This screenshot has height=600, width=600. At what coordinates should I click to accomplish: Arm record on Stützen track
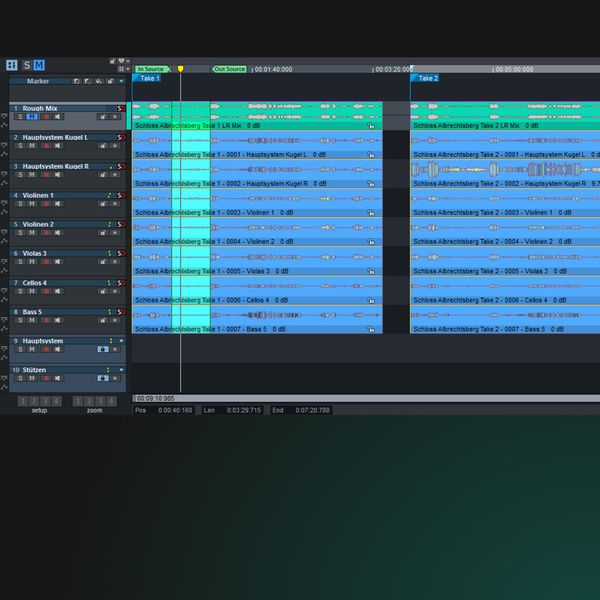46,378
